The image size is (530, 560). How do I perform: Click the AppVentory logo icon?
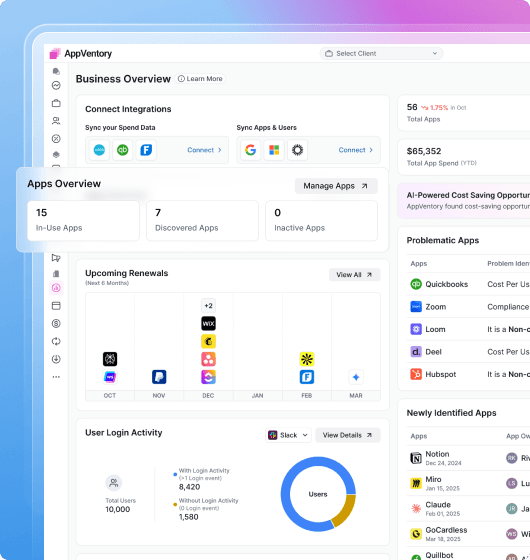pos(55,54)
